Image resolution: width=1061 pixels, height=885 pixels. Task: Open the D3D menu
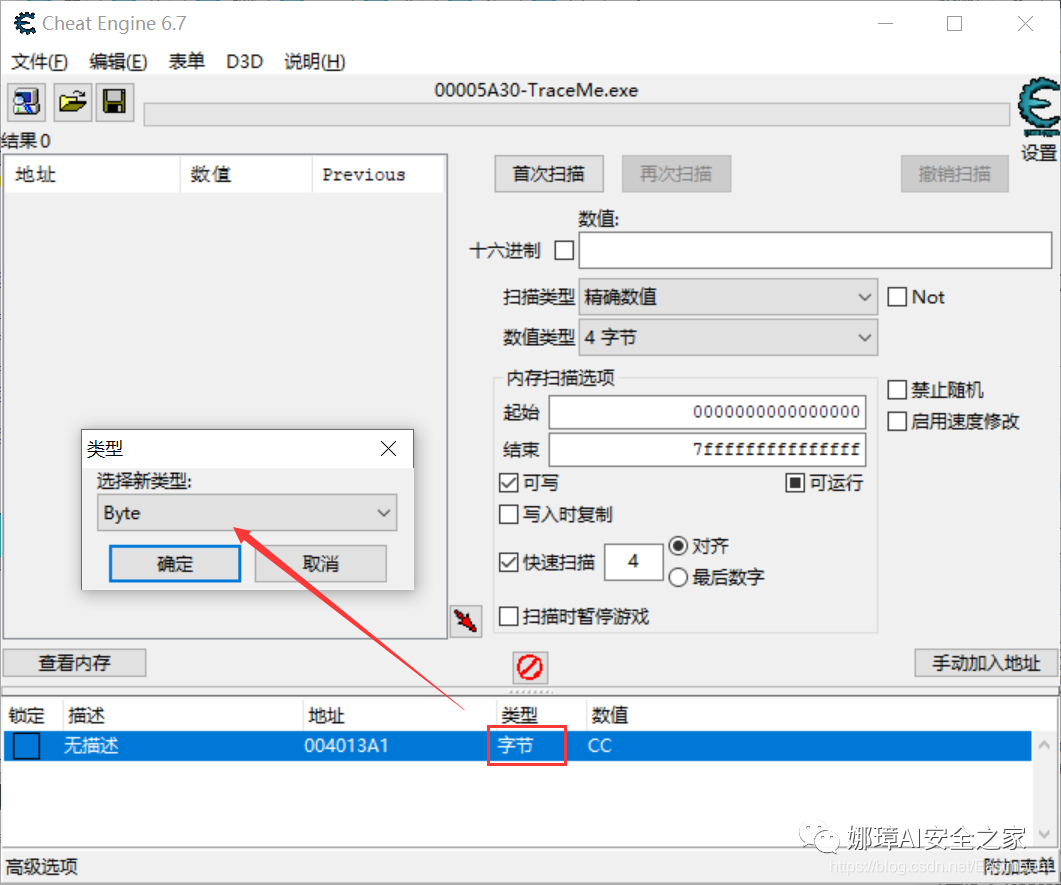click(244, 62)
